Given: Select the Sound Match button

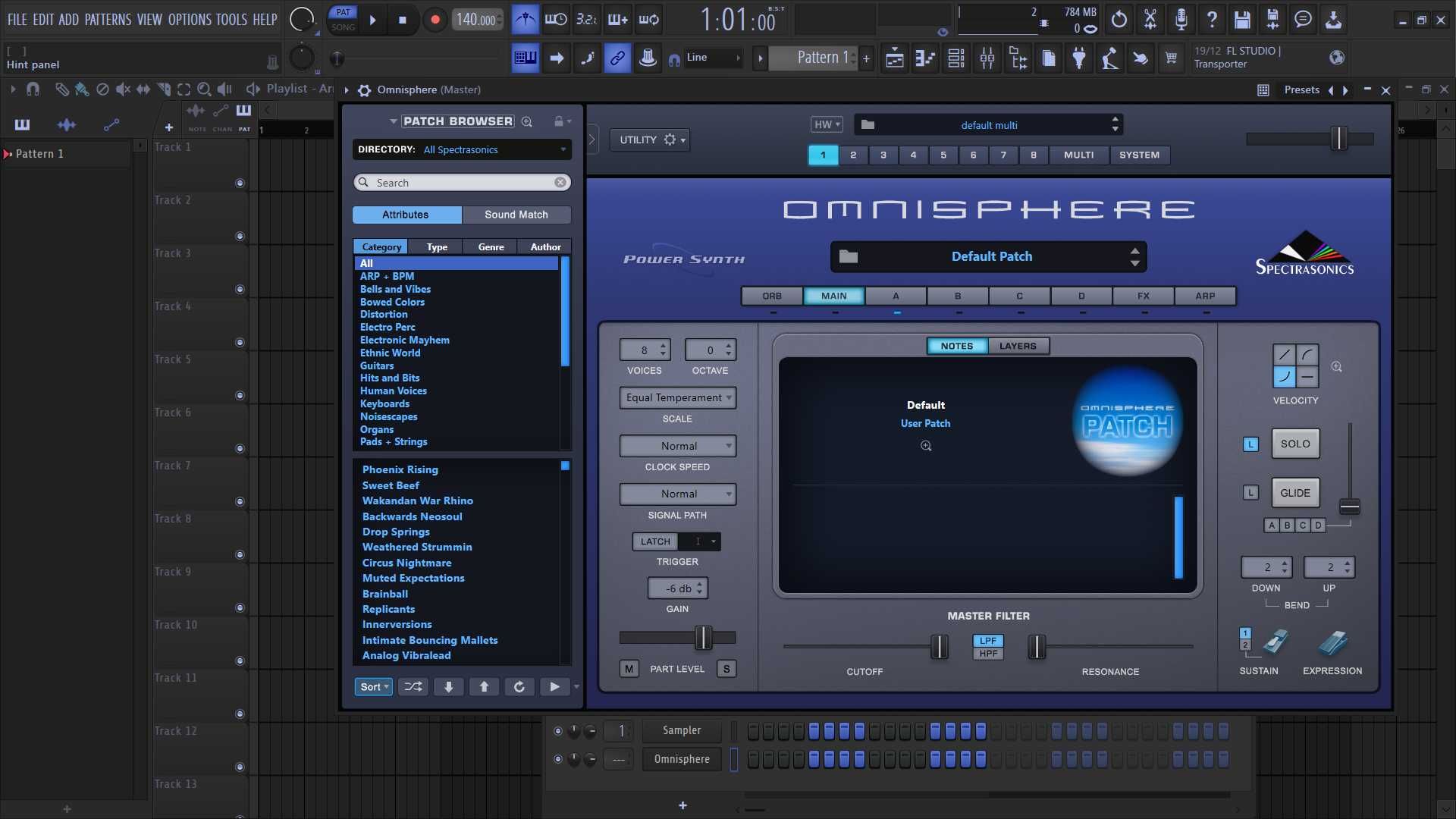Looking at the screenshot, I should (516, 215).
